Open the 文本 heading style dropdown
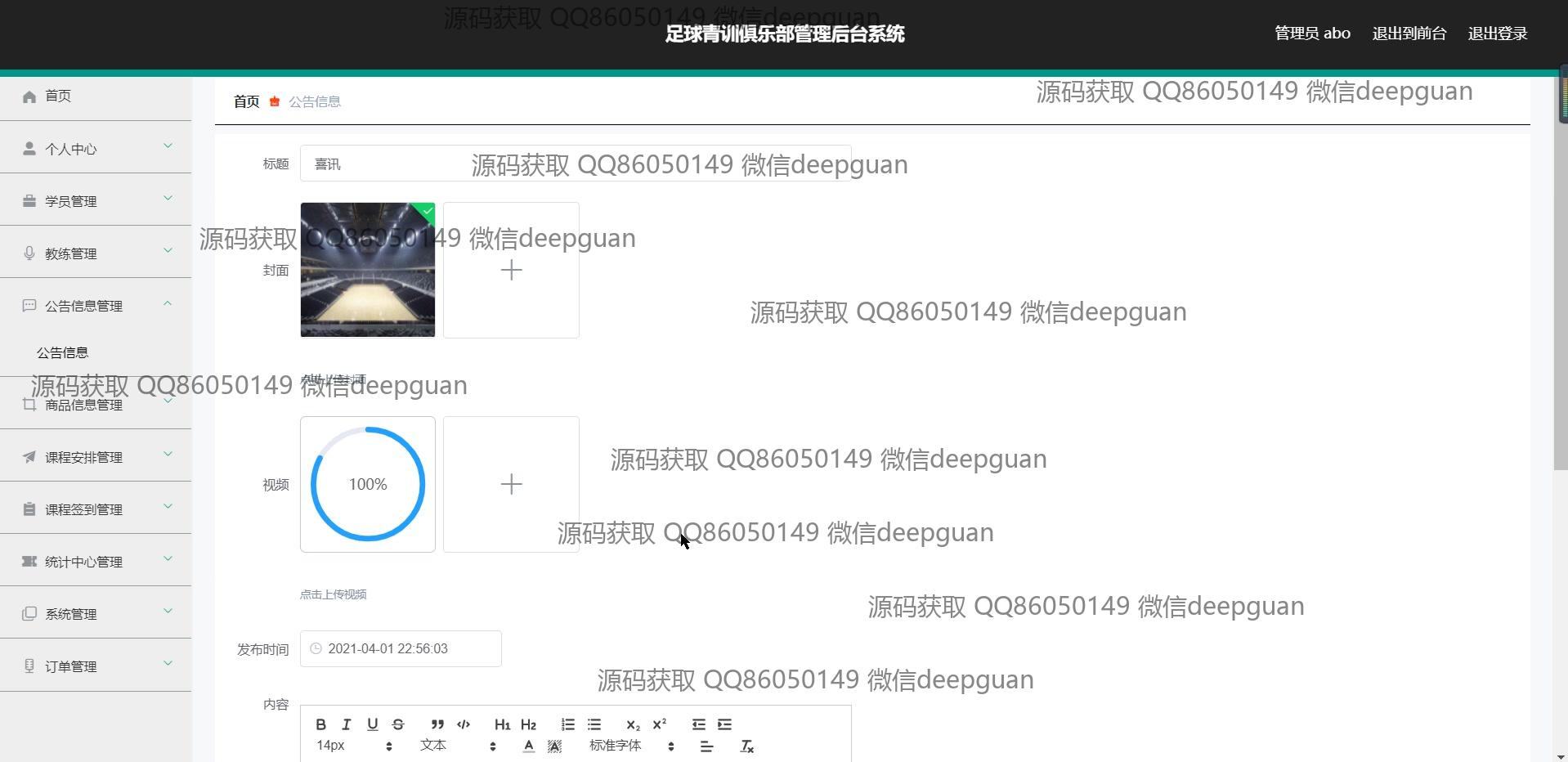This screenshot has width=1568, height=762. [458, 746]
